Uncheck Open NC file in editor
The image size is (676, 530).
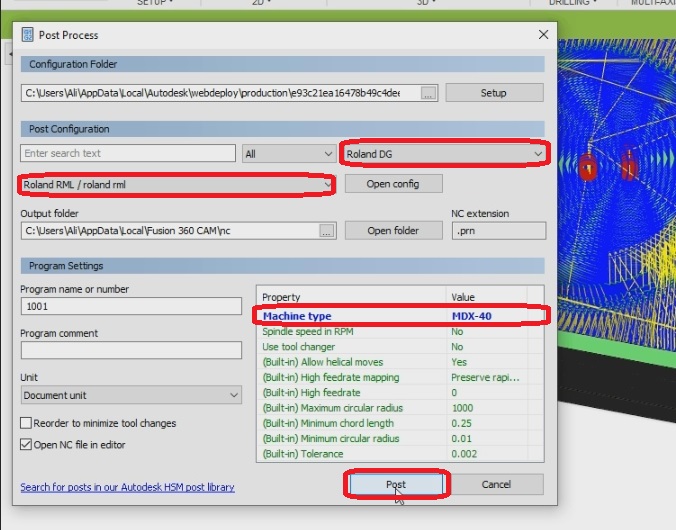pos(26,444)
